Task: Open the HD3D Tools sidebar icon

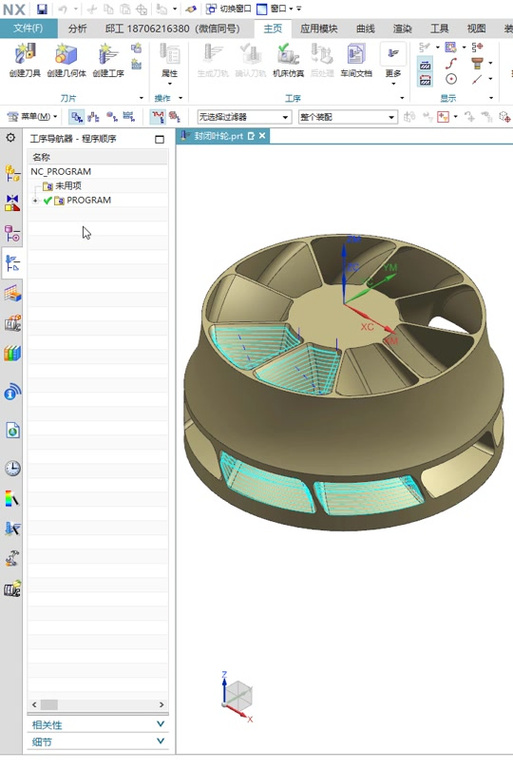Action: [x=12, y=392]
